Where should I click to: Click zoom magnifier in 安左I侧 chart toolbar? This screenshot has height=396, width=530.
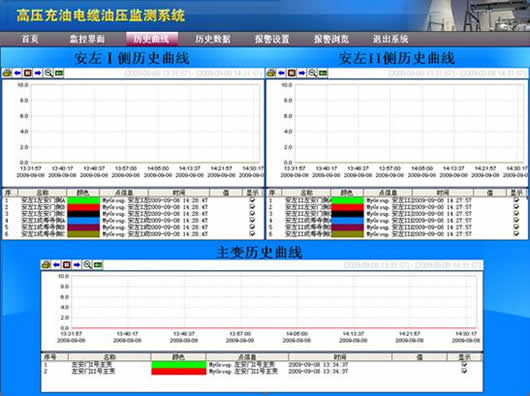48,73
